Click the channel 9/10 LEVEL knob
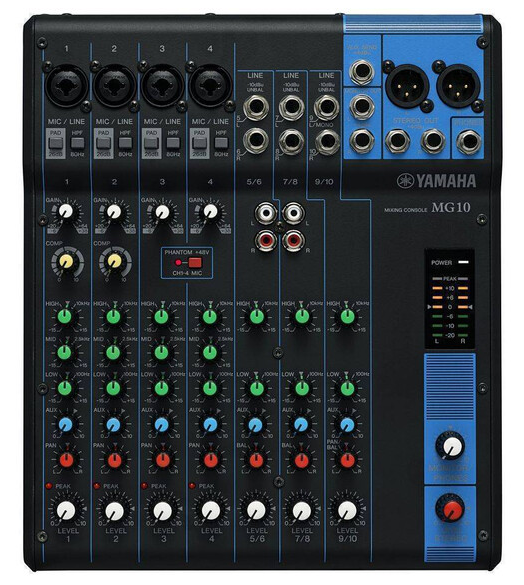The width and height of the screenshot is (524, 585). coord(347,511)
